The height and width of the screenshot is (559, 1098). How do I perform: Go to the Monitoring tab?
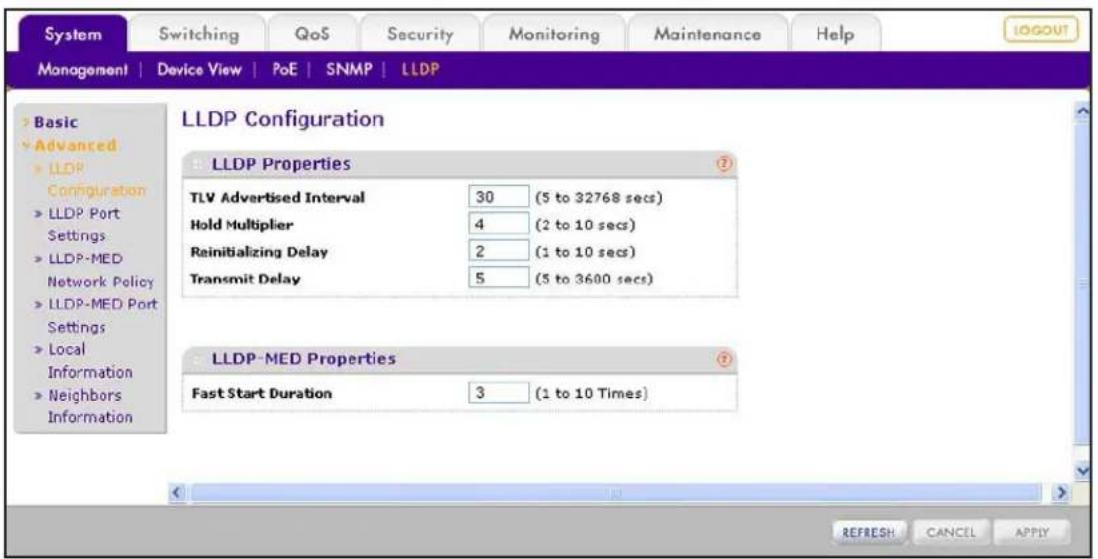[x=554, y=34]
